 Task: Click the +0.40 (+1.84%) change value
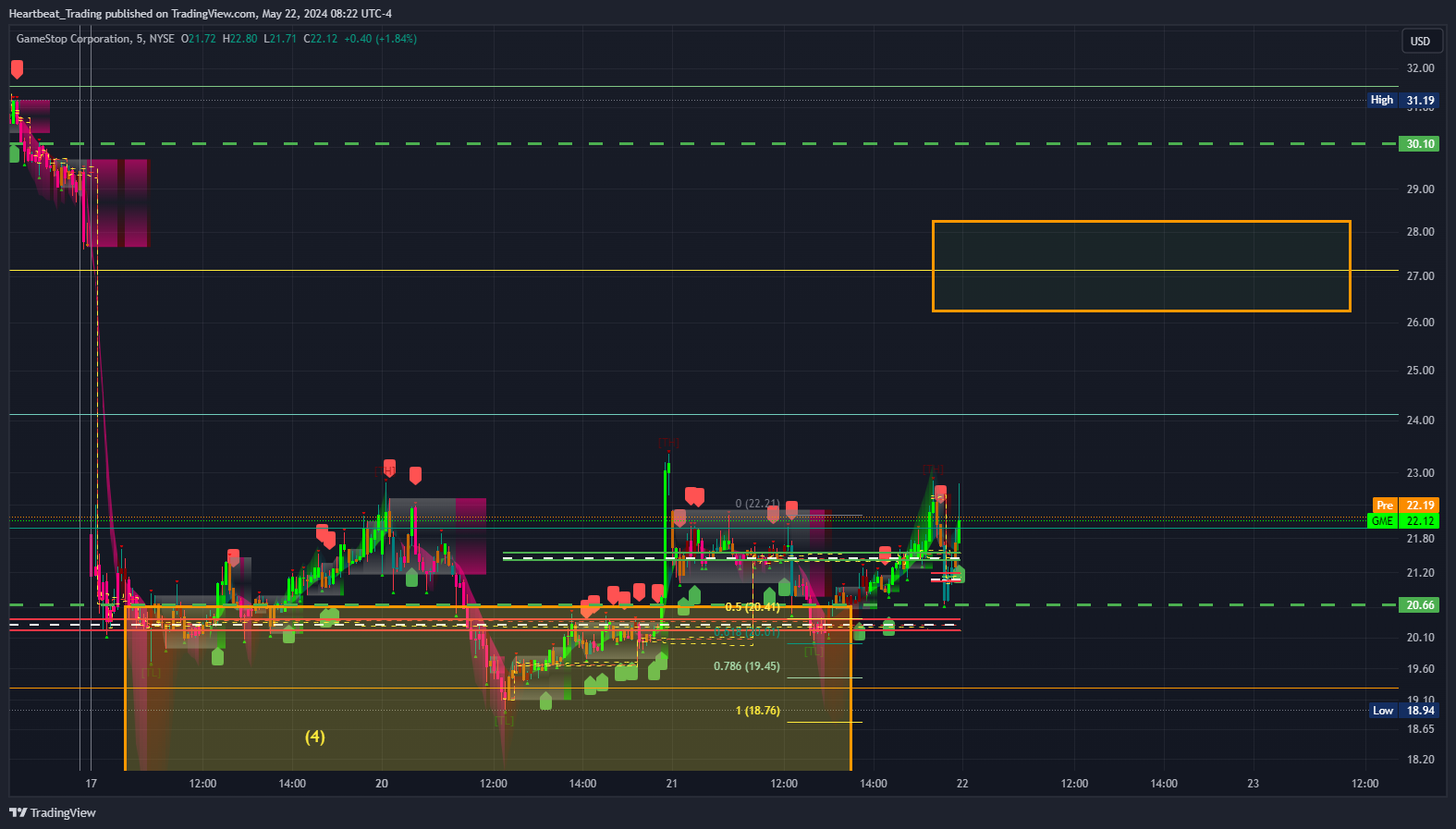380,39
